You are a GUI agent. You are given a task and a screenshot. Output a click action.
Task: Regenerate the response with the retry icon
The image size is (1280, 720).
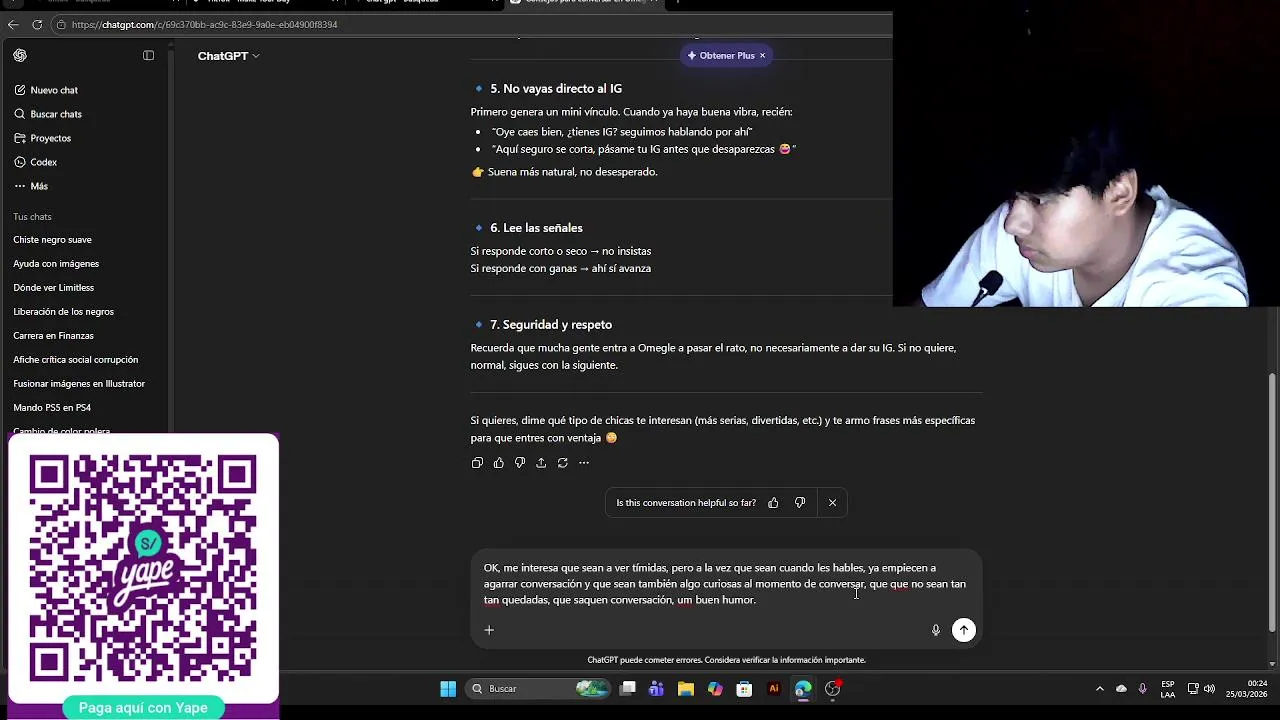[x=563, y=463]
